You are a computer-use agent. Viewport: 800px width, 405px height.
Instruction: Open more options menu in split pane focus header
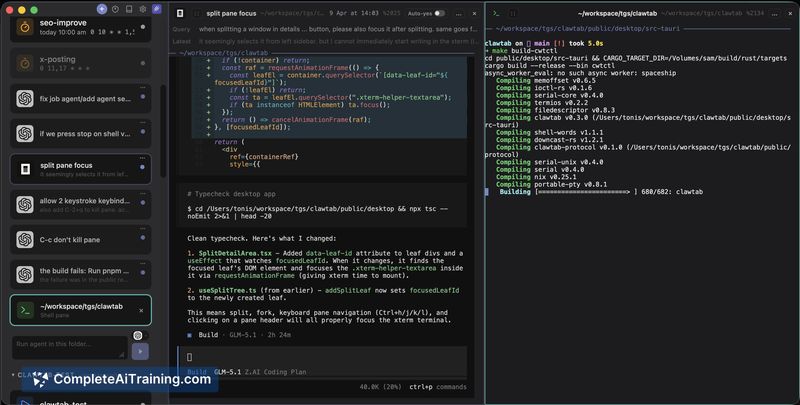[x=459, y=14]
